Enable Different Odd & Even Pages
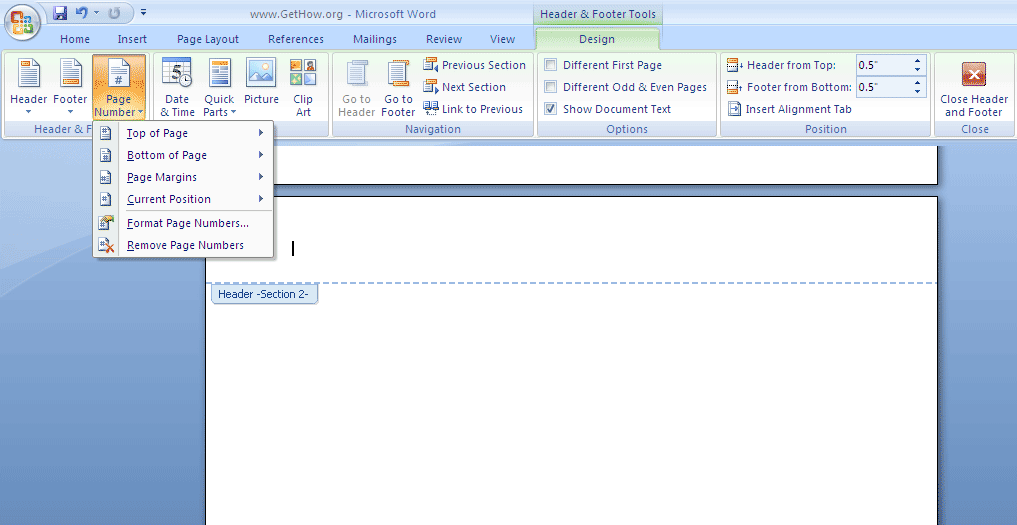 [x=551, y=87]
